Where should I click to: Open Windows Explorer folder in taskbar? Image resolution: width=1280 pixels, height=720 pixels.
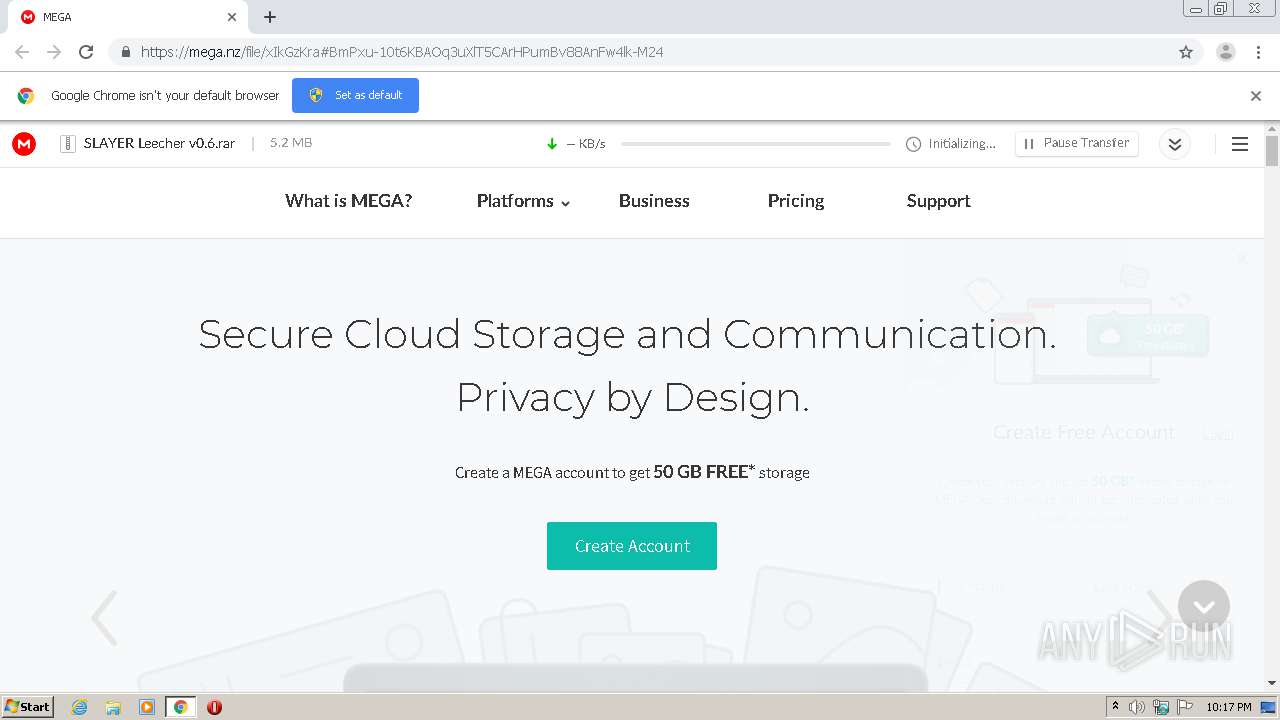click(x=113, y=707)
